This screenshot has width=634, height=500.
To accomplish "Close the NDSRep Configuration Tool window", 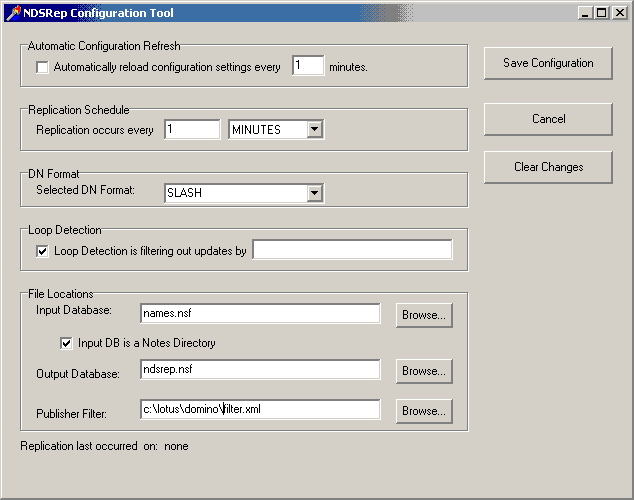I will (619, 13).
